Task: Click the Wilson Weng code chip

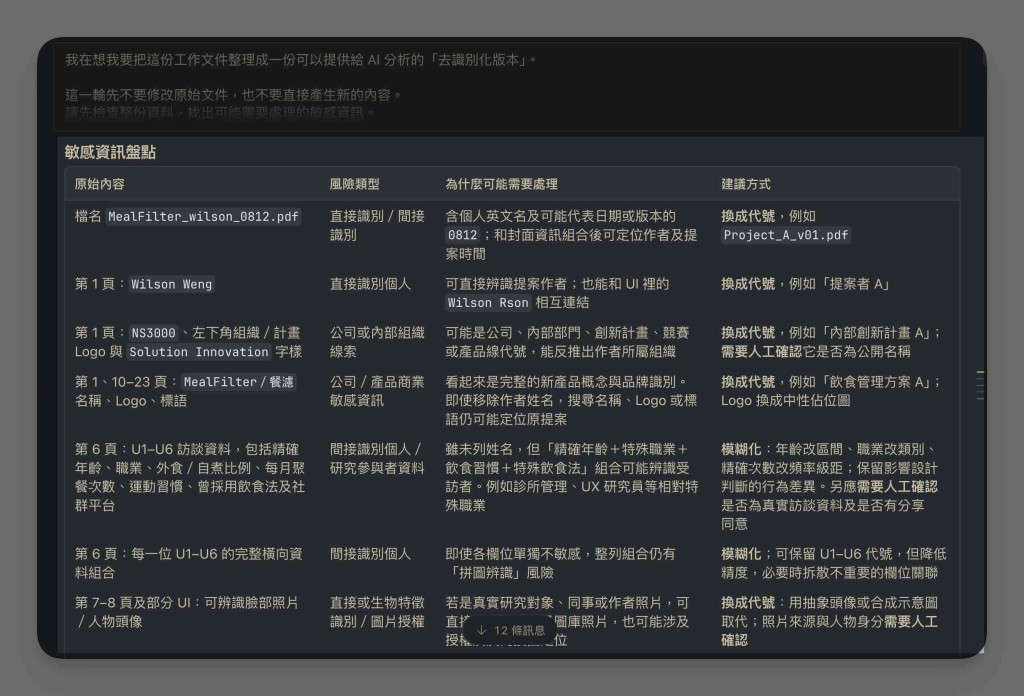Action: tap(171, 284)
